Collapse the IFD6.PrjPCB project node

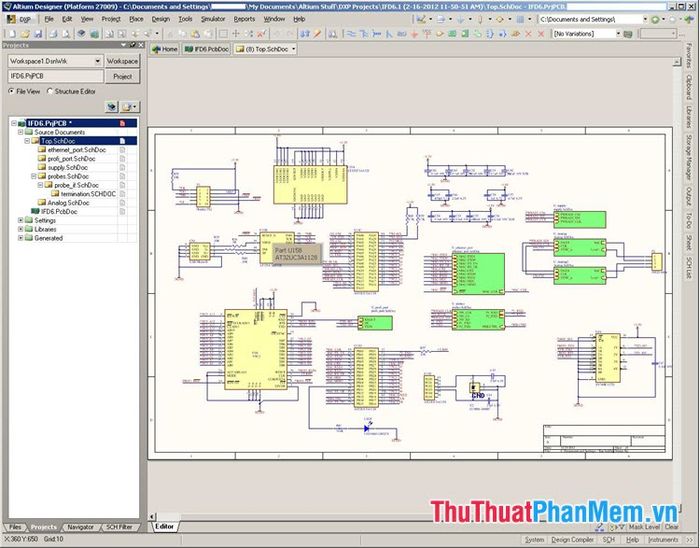(x=14, y=124)
